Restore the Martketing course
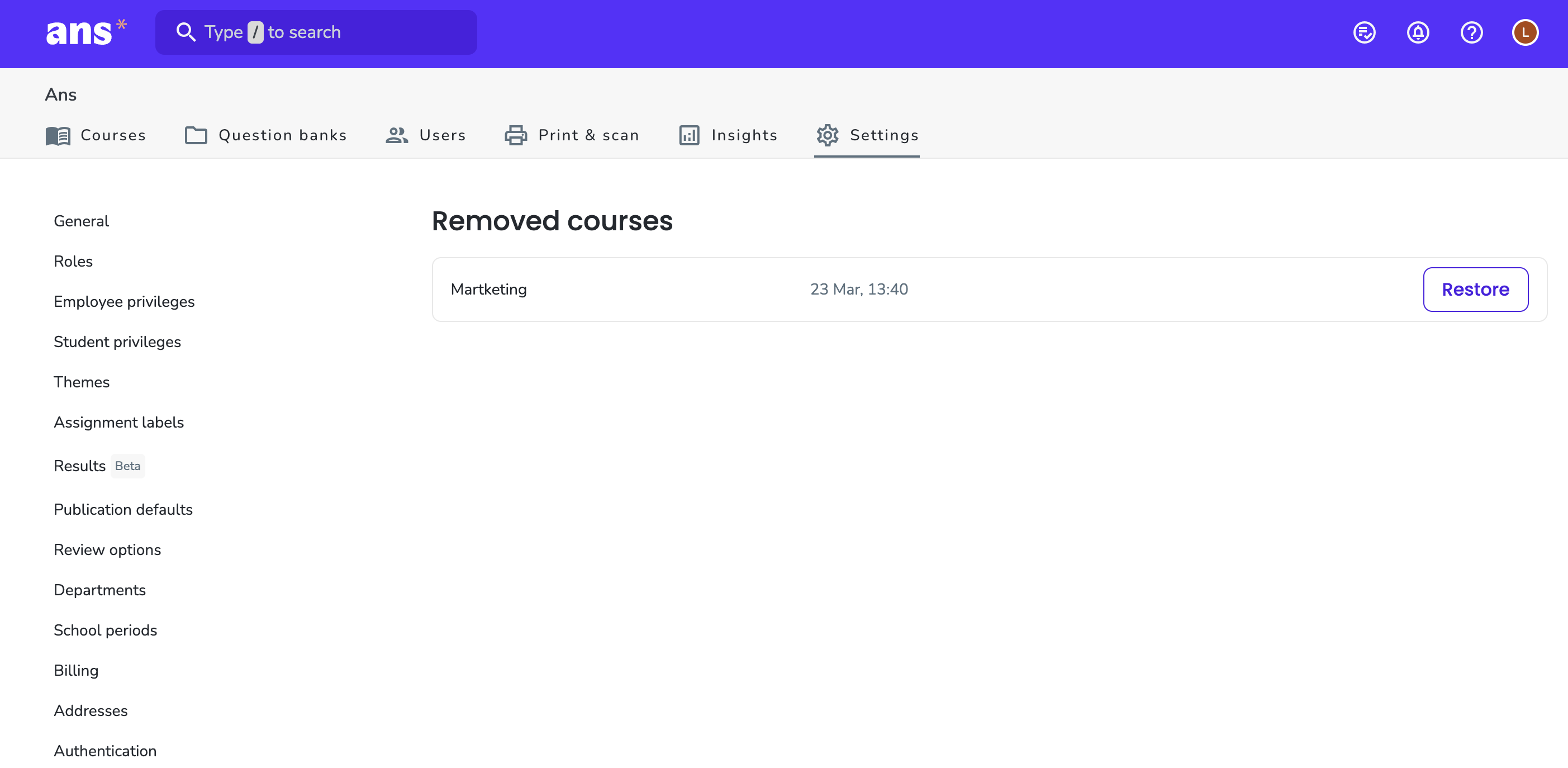The image size is (1568, 768). (1475, 290)
